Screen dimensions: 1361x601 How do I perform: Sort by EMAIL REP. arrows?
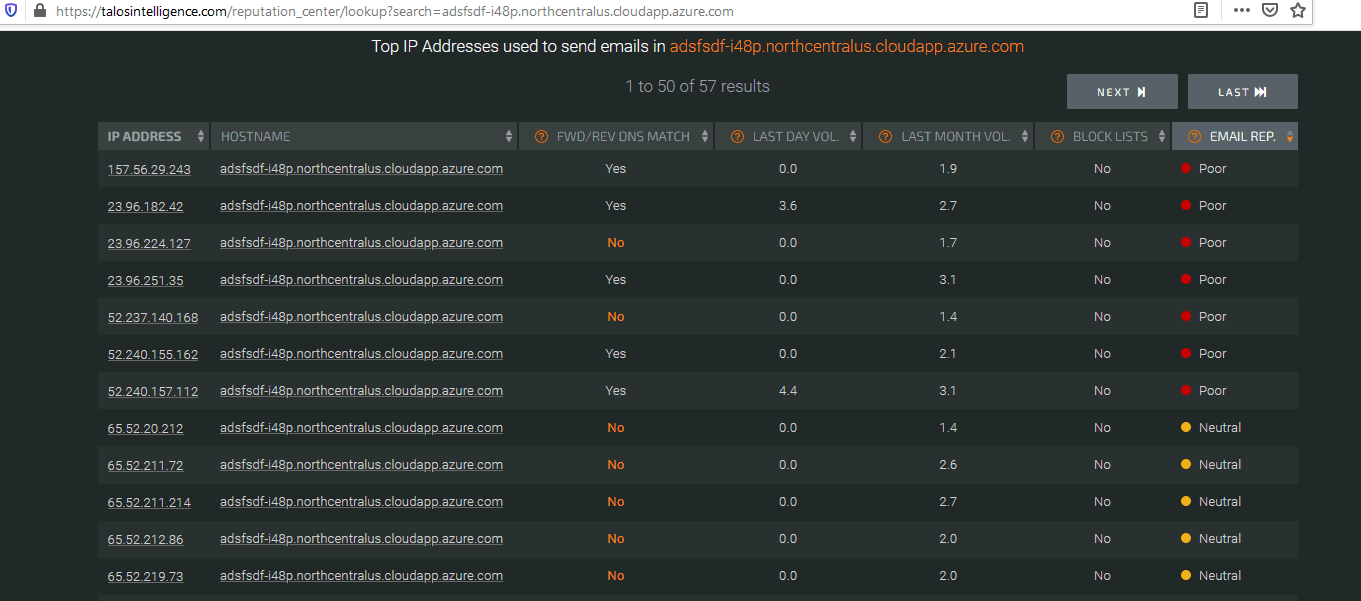[1289, 137]
